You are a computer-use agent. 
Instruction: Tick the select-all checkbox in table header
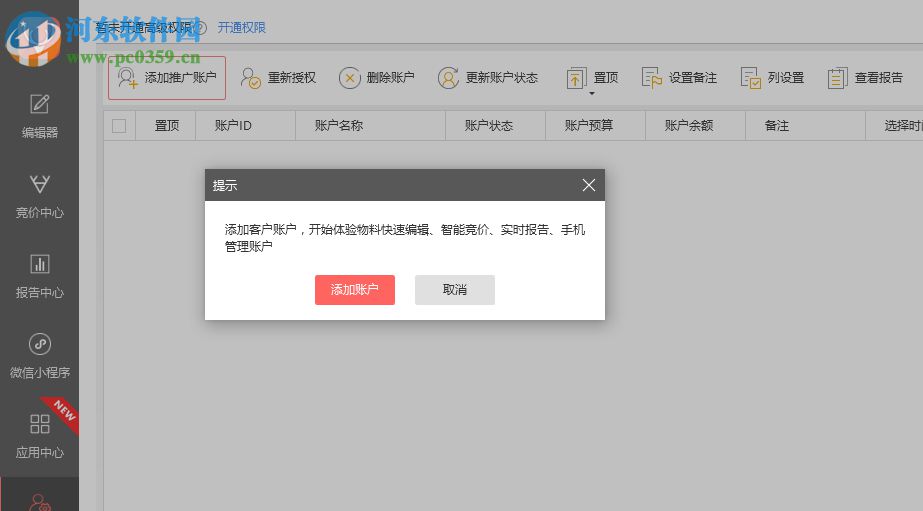click(119, 126)
